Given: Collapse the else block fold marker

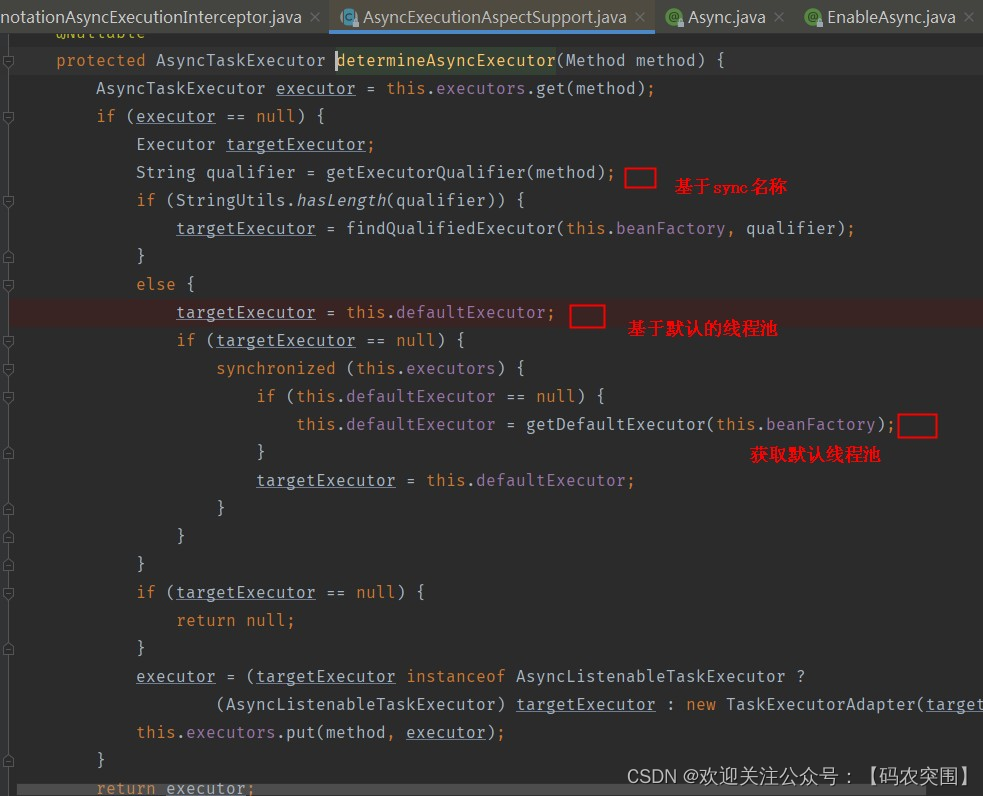Looking at the screenshot, I should tap(8, 285).
